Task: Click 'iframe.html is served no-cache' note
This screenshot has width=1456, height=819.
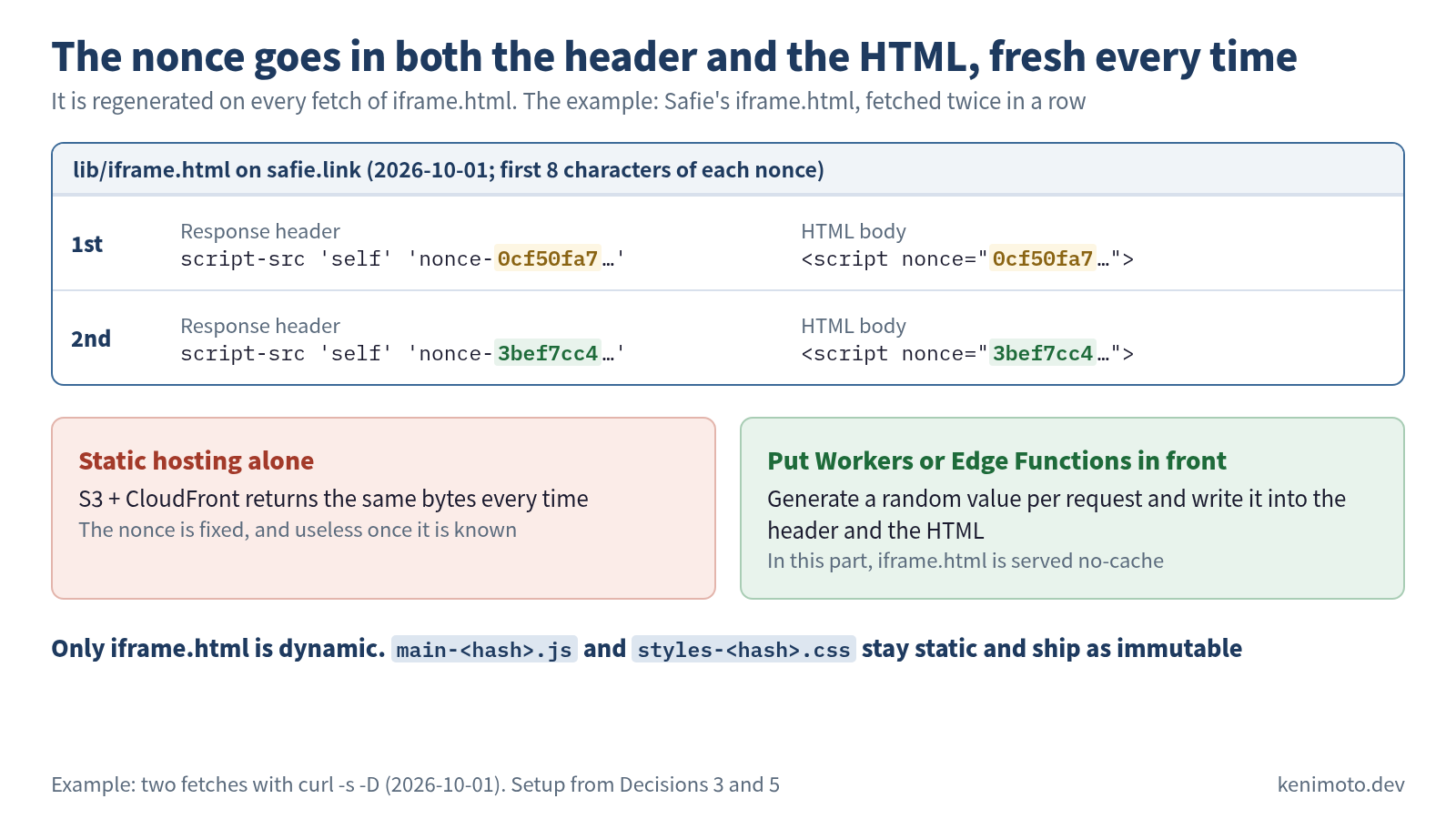Action: [966, 561]
